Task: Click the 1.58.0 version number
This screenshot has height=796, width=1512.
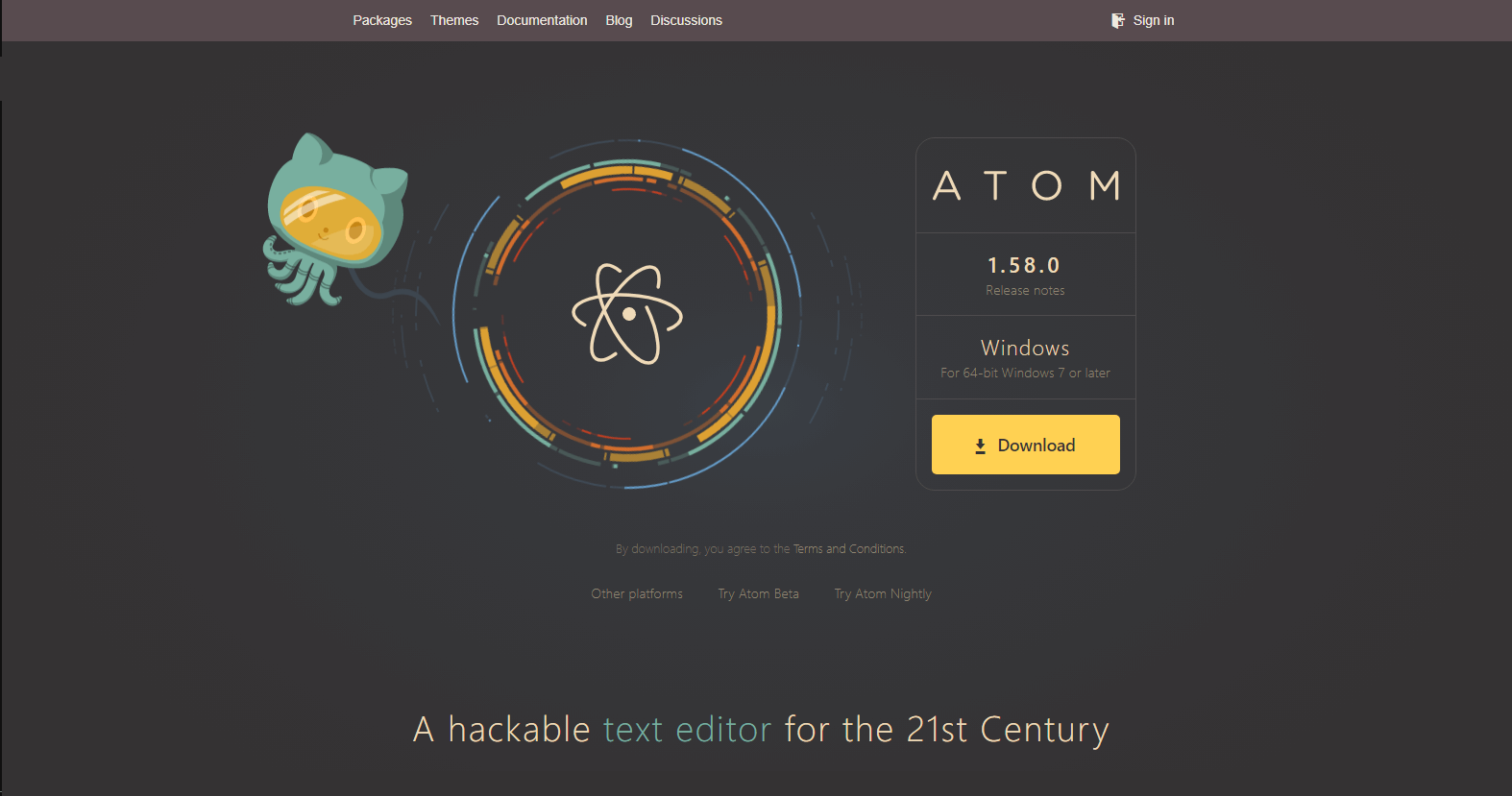Action: pyautogui.click(x=1024, y=265)
